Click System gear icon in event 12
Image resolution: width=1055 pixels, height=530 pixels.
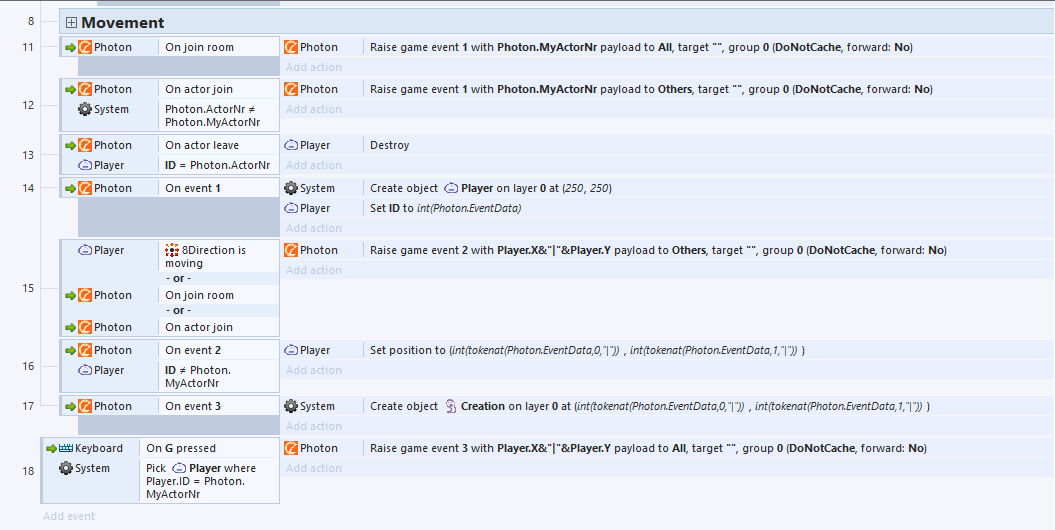[x=85, y=110]
